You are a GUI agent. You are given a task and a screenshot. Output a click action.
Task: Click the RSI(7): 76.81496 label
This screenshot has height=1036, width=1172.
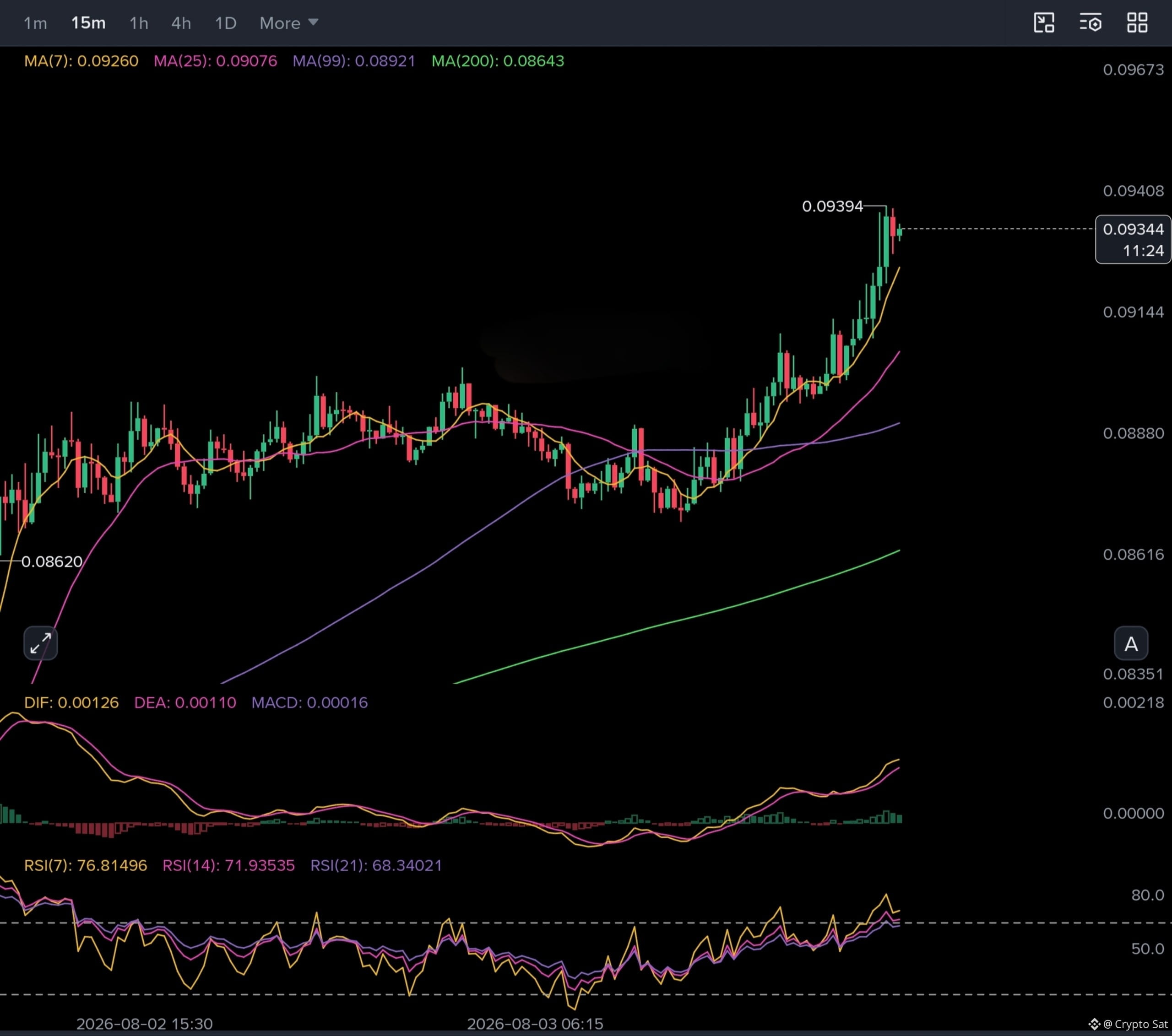[x=86, y=865]
